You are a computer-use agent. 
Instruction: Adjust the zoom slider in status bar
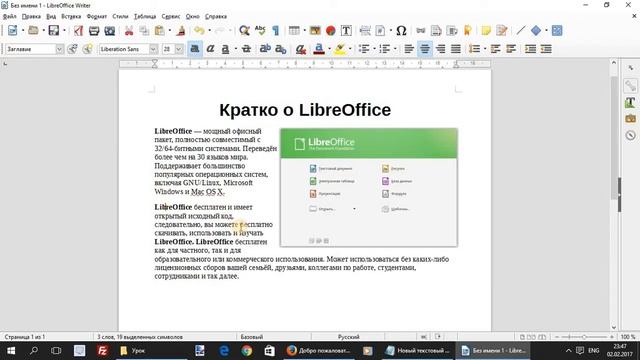(584, 337)
